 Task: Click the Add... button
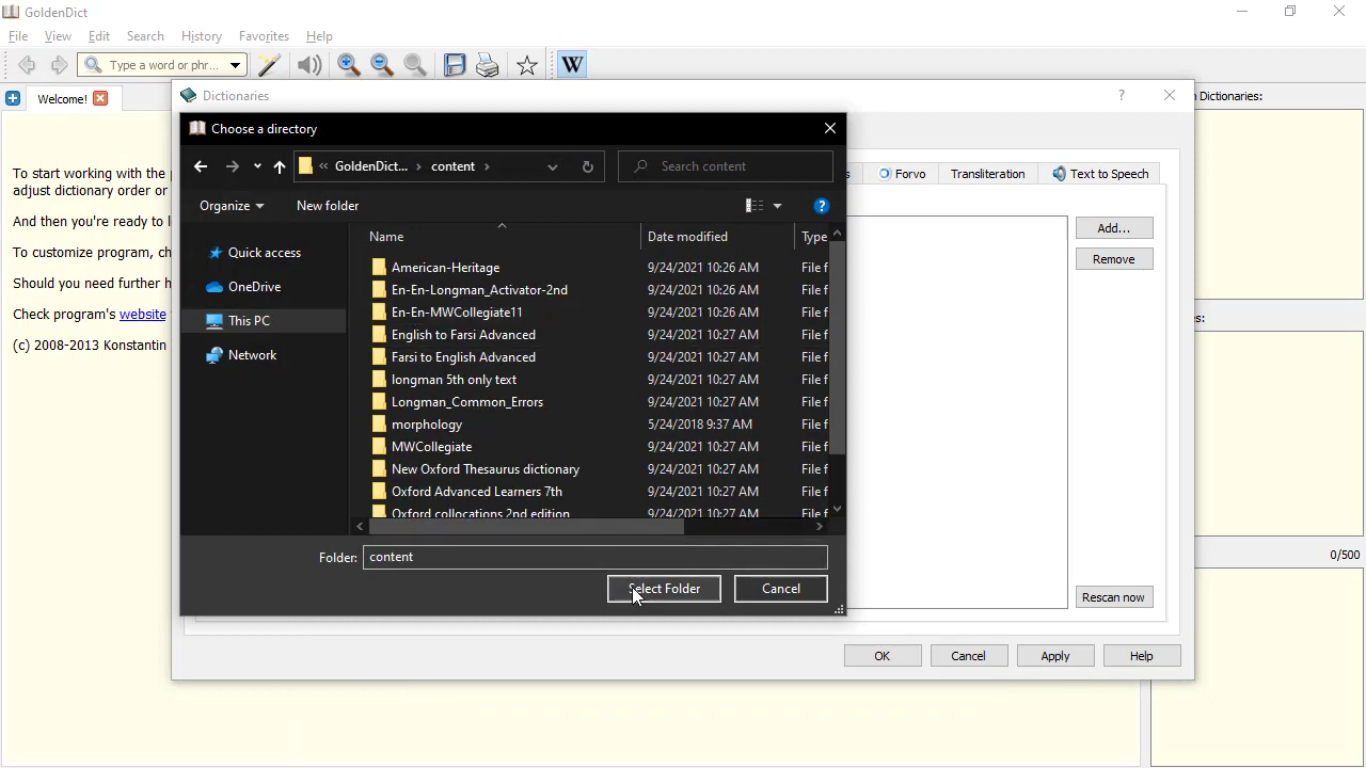tap(1114, 228)
